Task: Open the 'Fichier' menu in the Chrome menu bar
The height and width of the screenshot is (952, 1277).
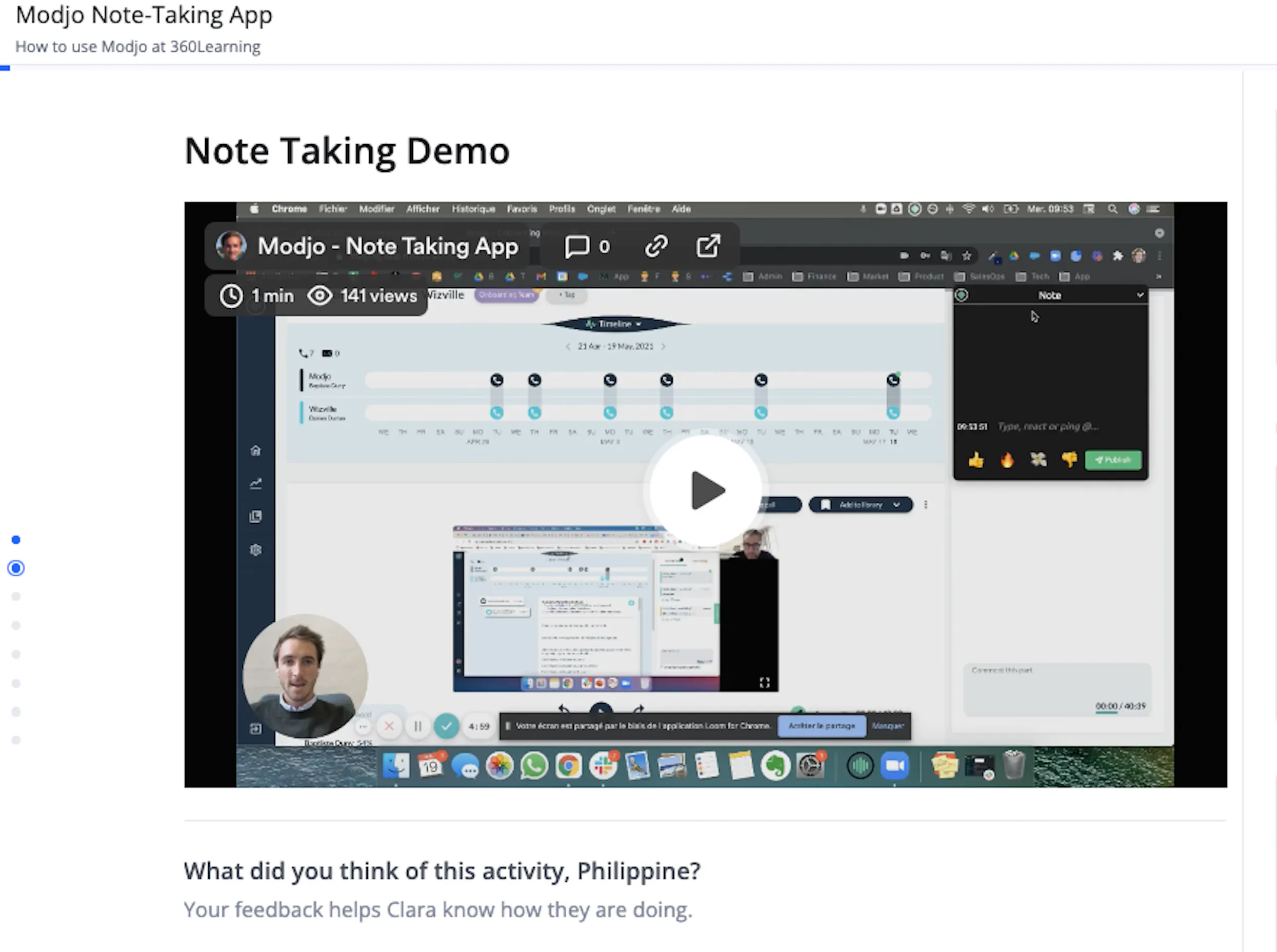Action: tap(332, 209)
